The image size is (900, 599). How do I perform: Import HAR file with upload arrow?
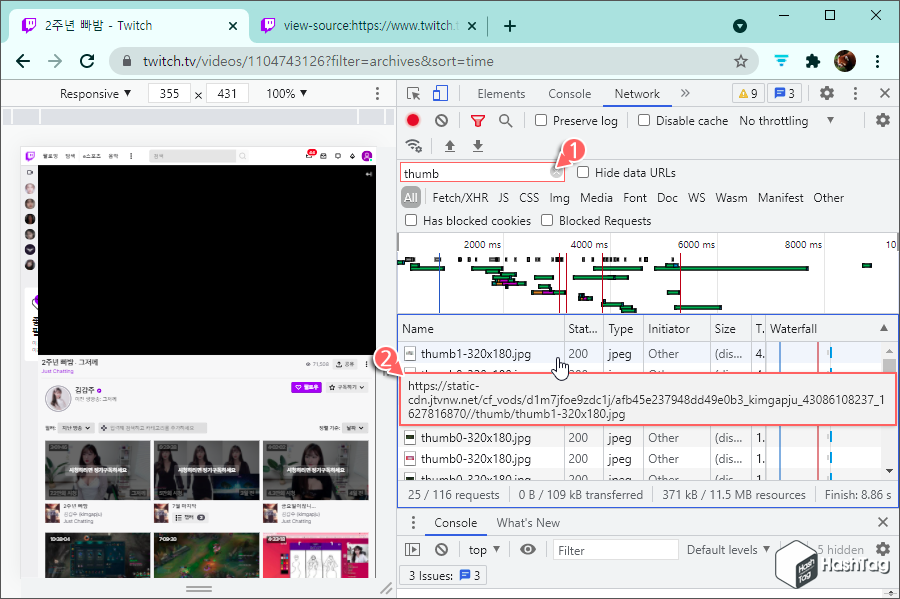450,146
